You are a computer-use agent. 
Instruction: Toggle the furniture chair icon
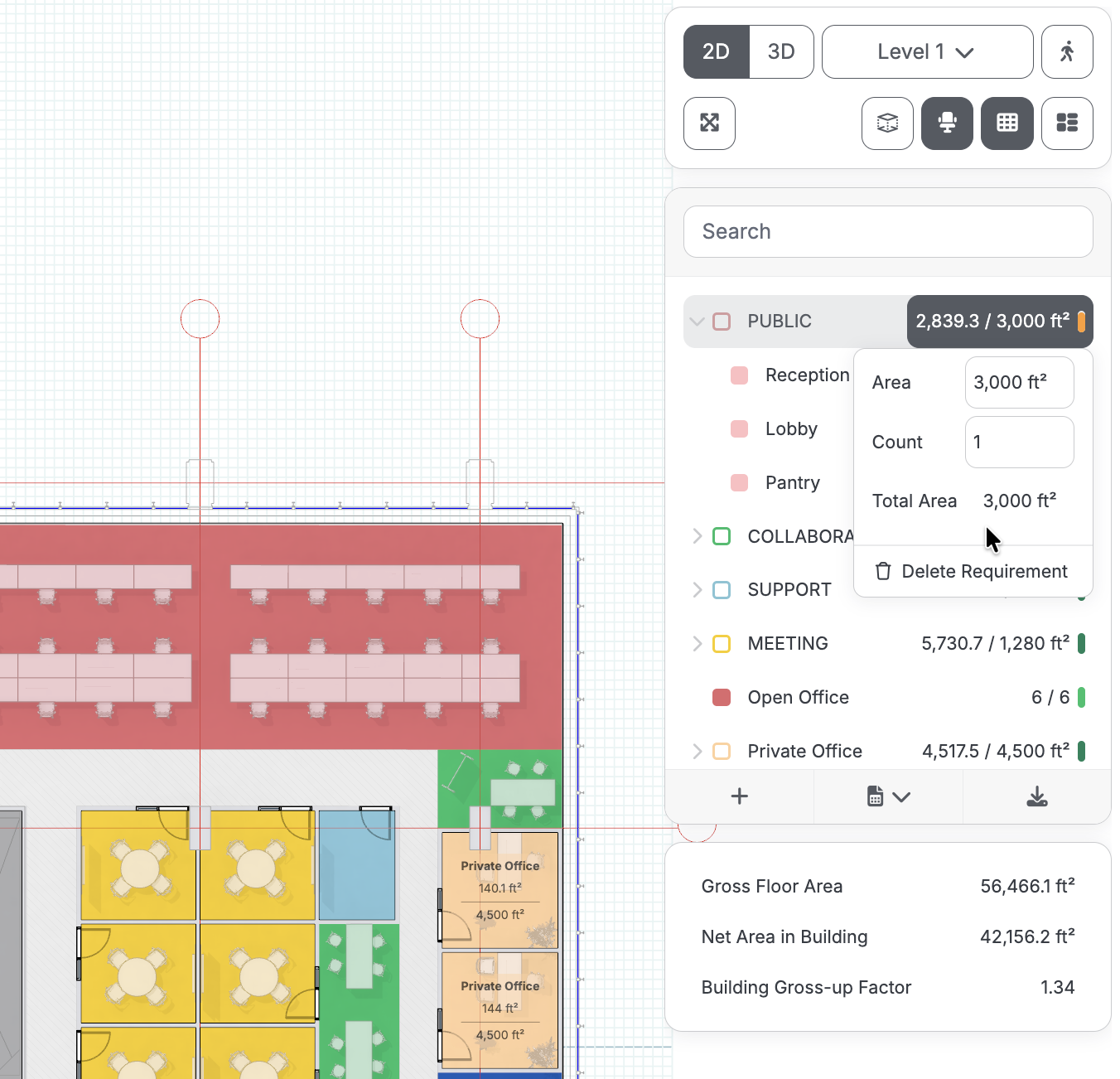[947, 123]
